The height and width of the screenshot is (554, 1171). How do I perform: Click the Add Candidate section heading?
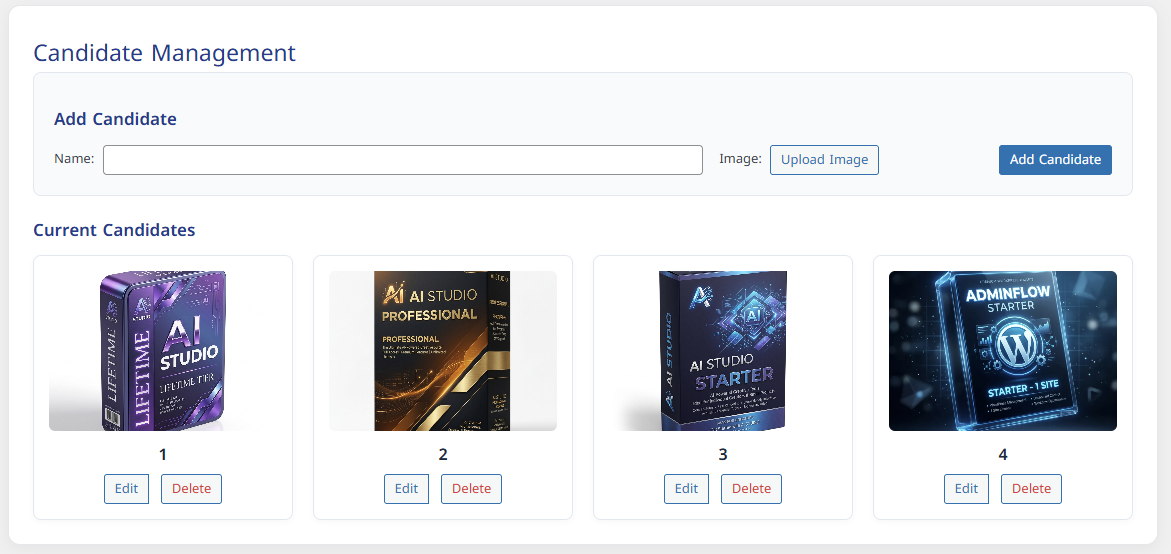click(x=116, y=119)
